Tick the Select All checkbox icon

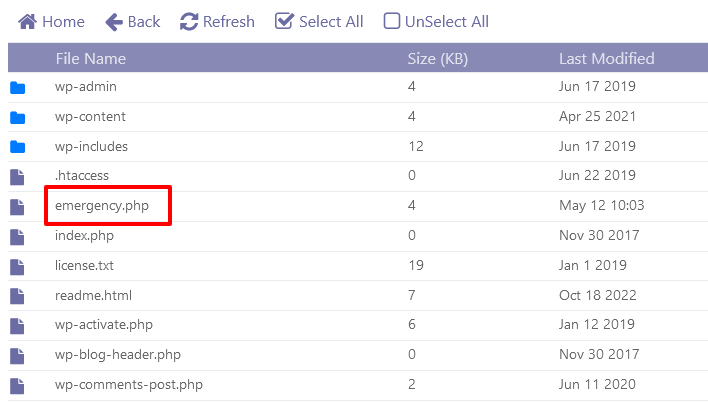[x=284, y=21]
